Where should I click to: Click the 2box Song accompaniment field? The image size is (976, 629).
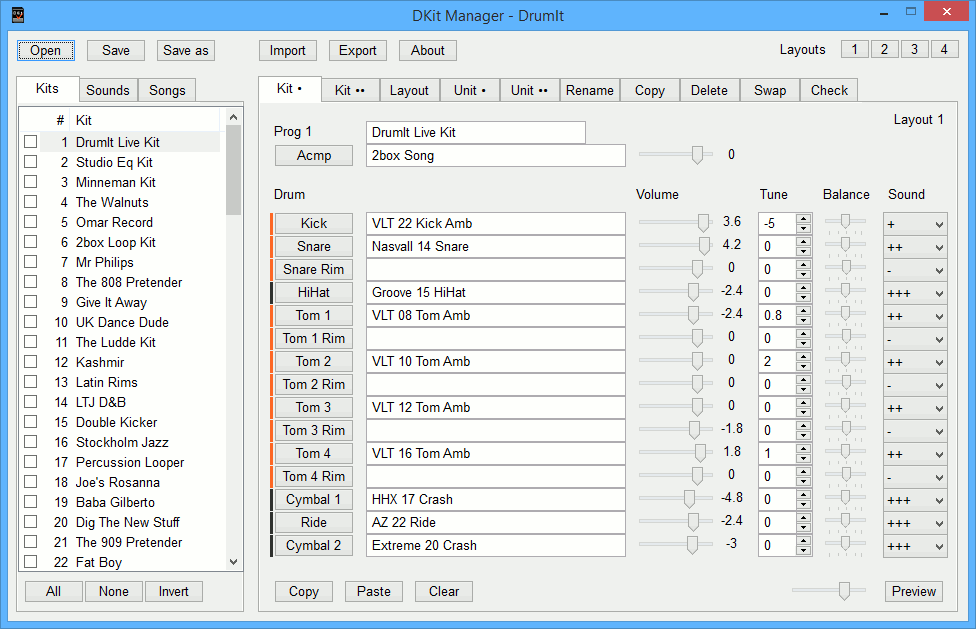495,156
